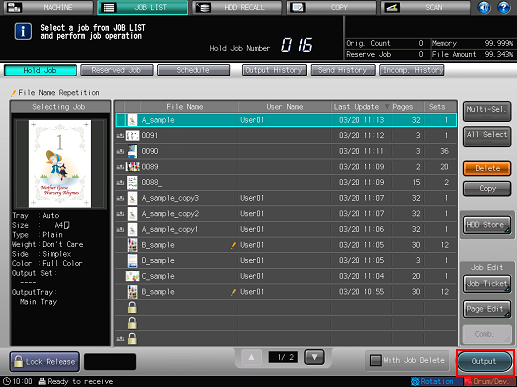Open Output History
Screen dimensions: 517x387
point(274,70)
